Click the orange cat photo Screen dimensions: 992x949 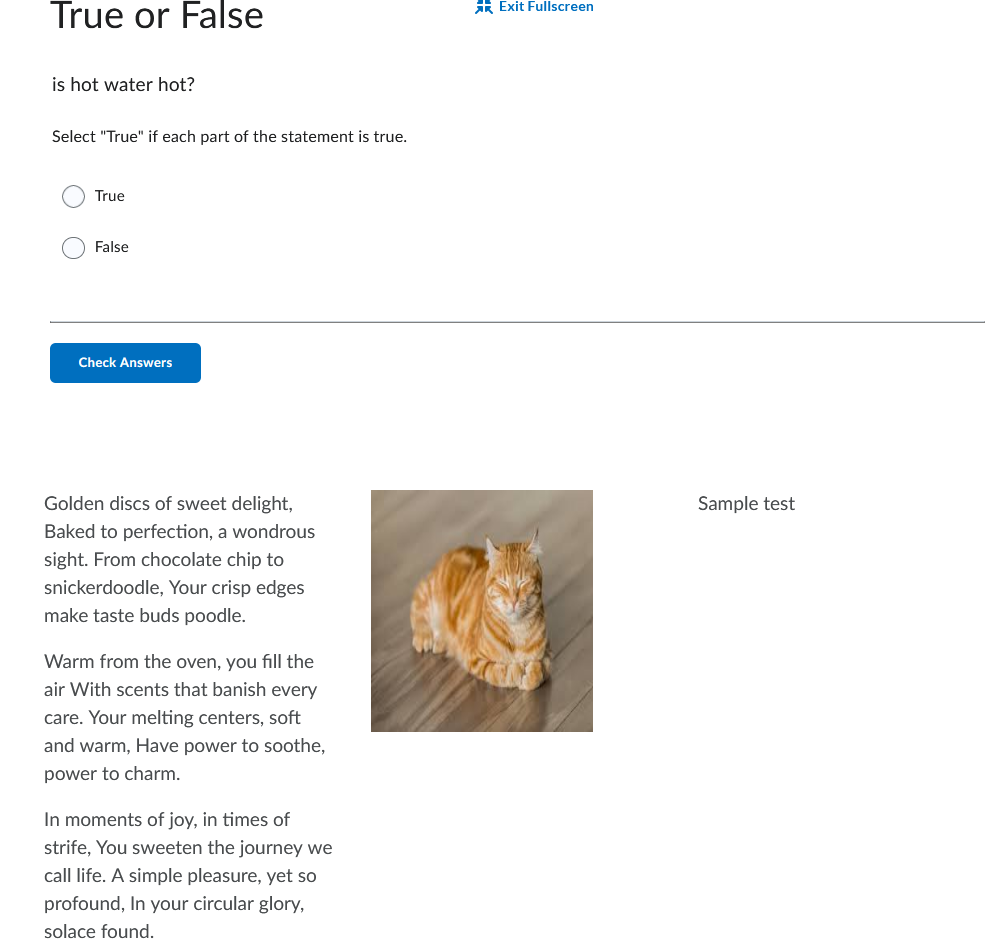pyautogui.click(x=481, y=611)
